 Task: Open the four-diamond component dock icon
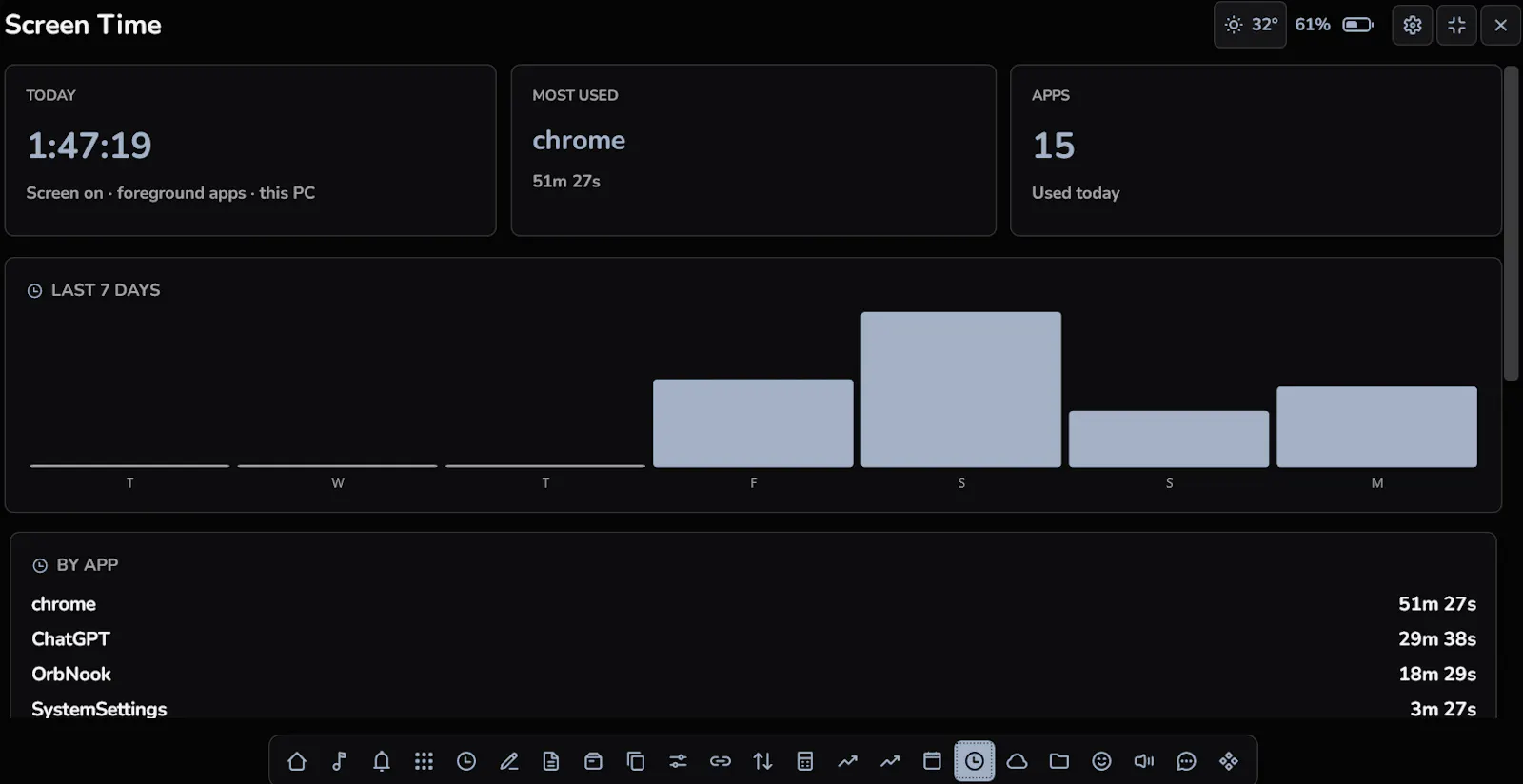[1229, 761]
